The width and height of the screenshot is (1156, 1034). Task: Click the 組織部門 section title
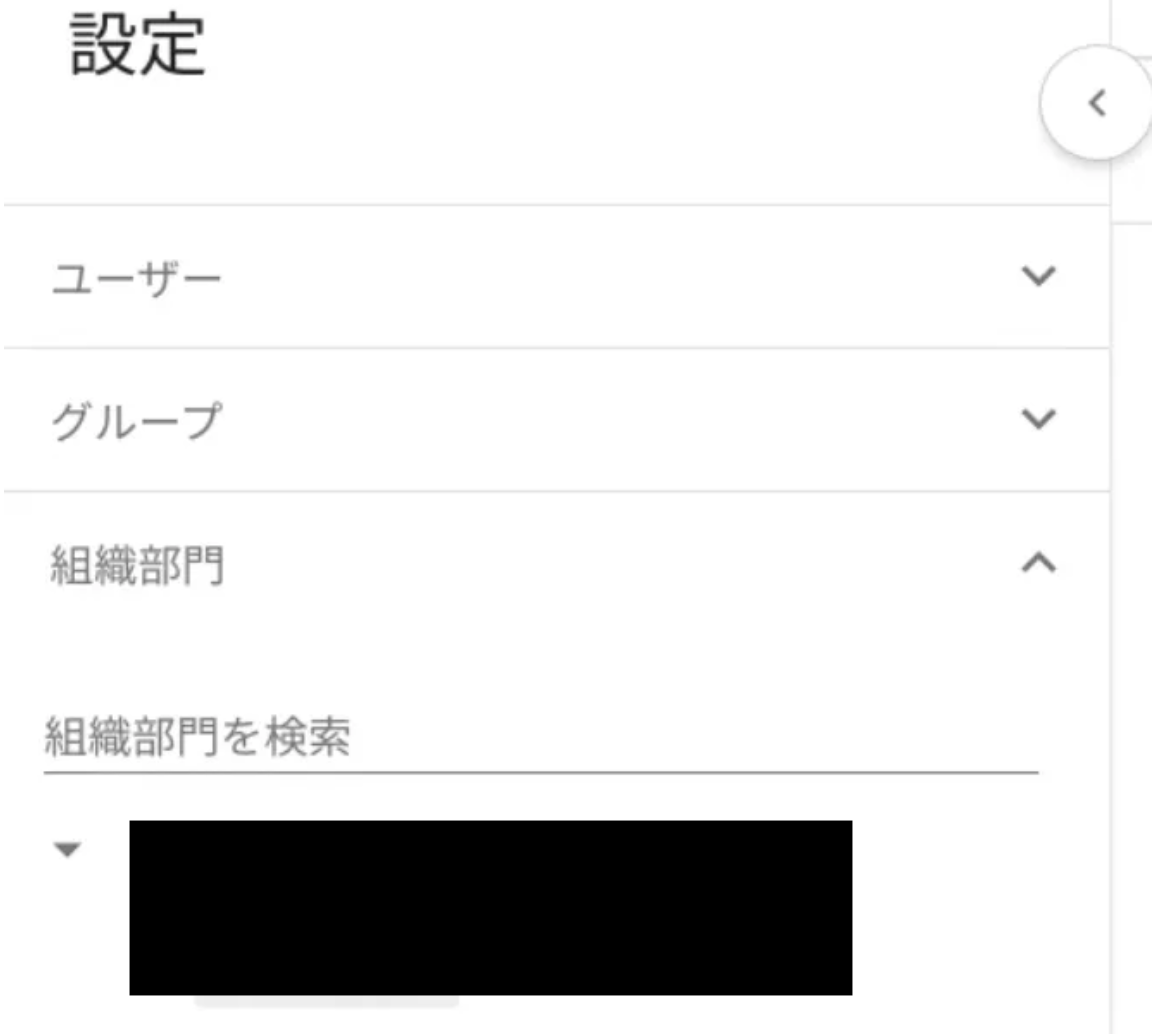tap(136, 565)
